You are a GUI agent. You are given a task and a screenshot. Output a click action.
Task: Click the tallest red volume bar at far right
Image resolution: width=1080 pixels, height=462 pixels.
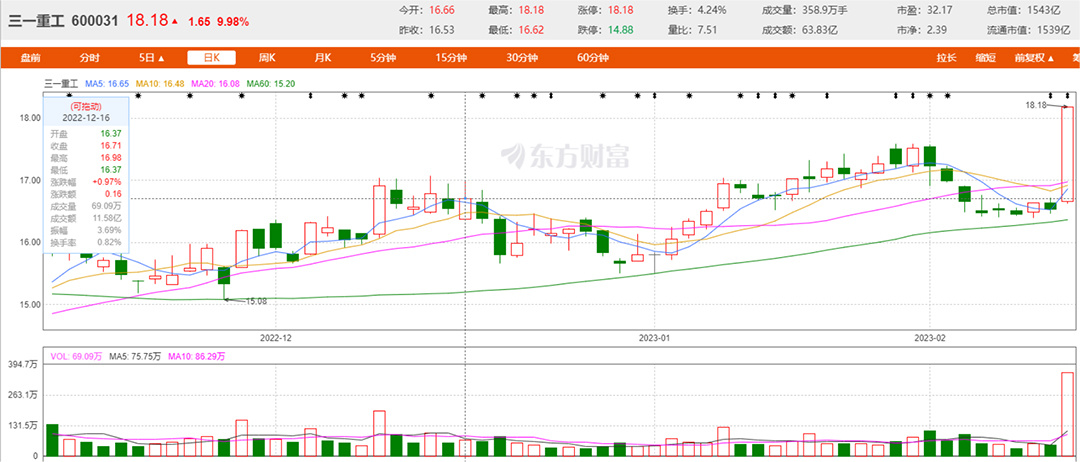pyautogui.click(x=1068, y=414)
